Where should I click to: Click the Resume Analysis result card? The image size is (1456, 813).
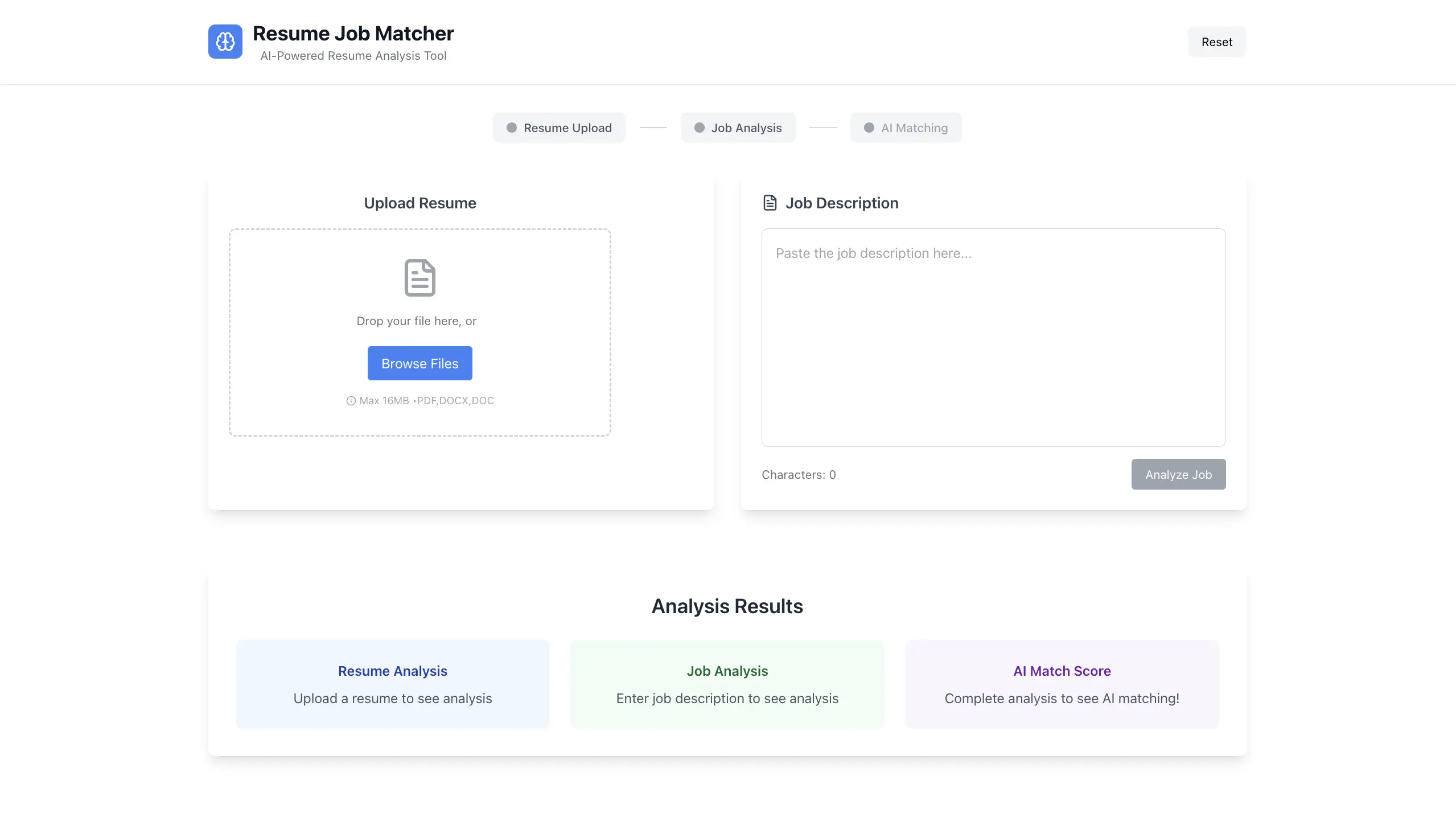[x=393, y=684]
